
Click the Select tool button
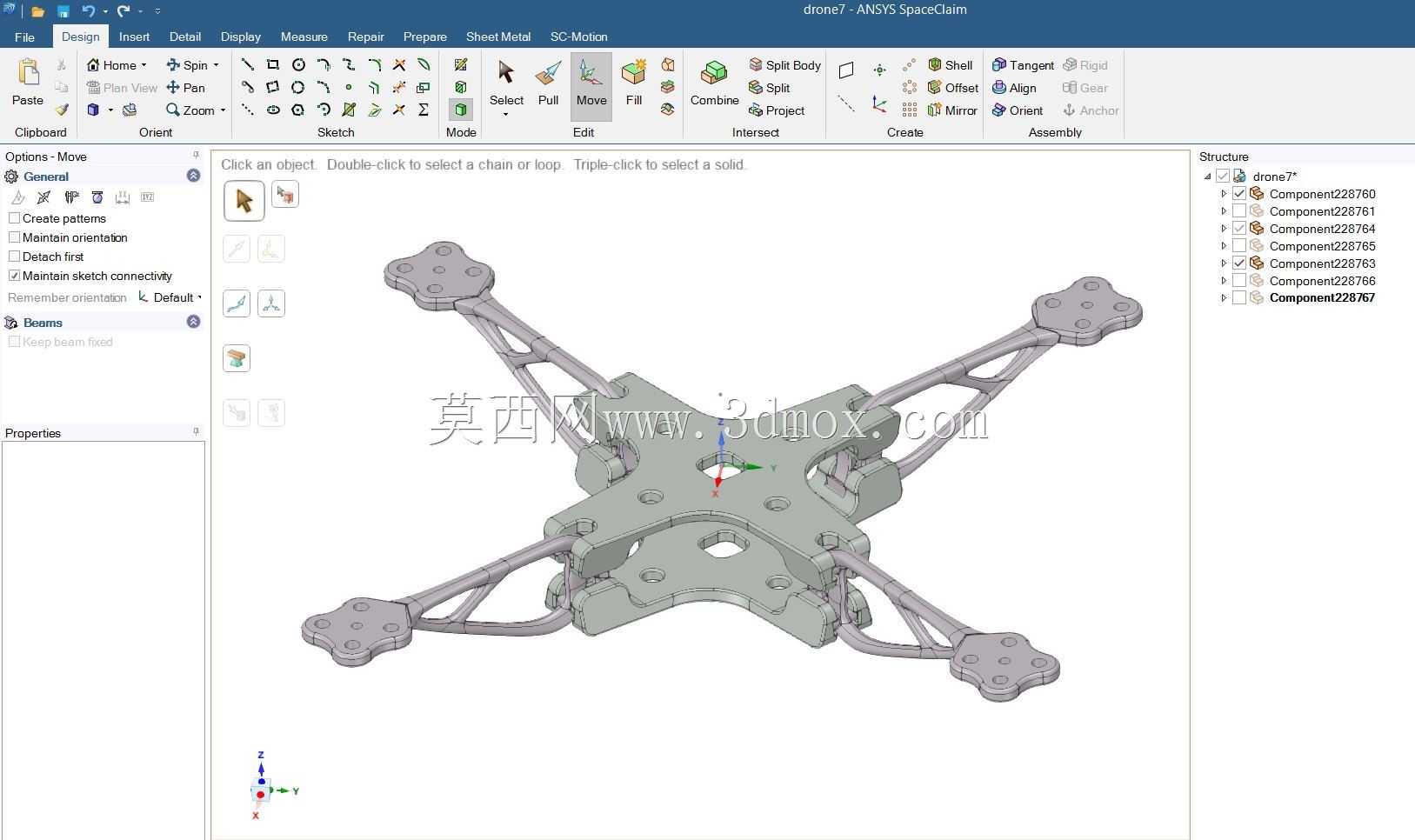point(506,84)
